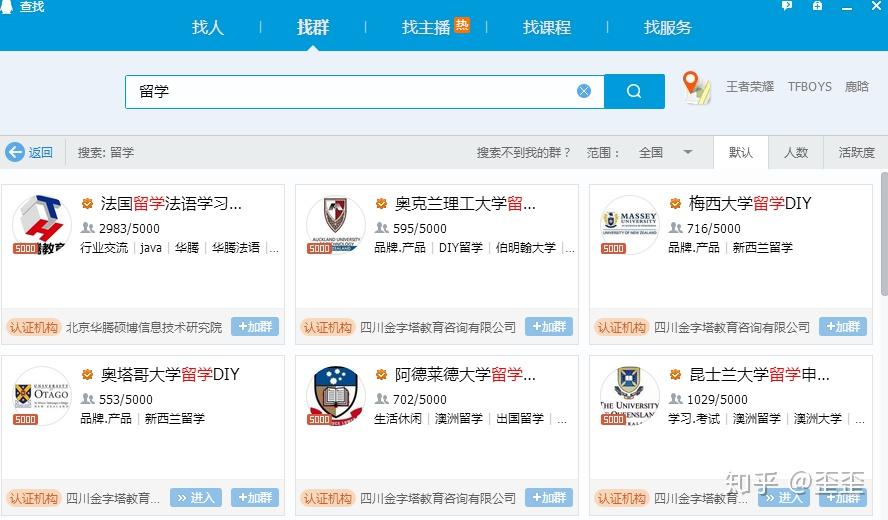The image size is (888, 520).
Task: Click the 学习.考试 tag under 昆士兰大学
Action: [694, 419]
